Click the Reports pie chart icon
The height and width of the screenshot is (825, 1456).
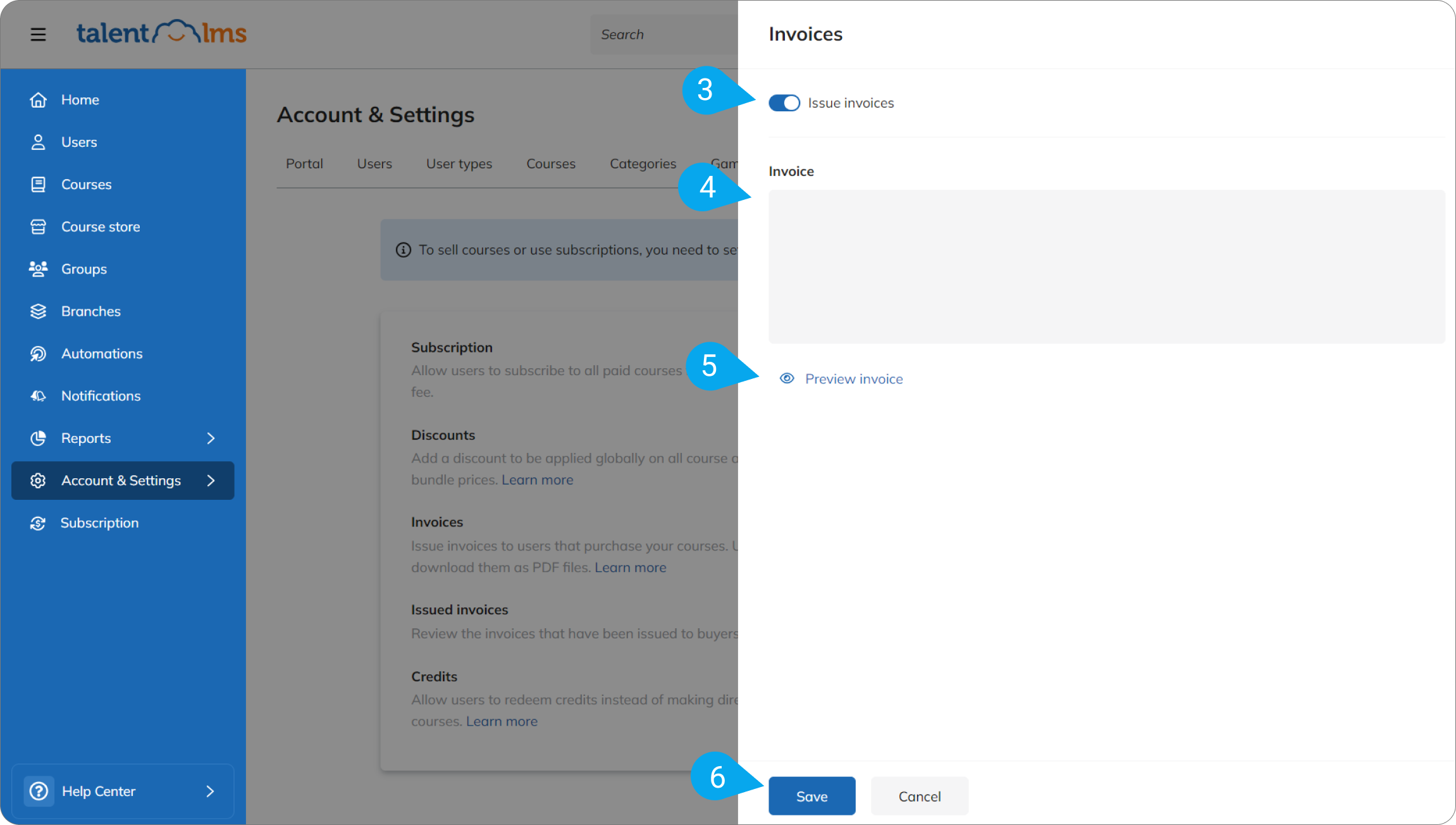pos(38,438)
